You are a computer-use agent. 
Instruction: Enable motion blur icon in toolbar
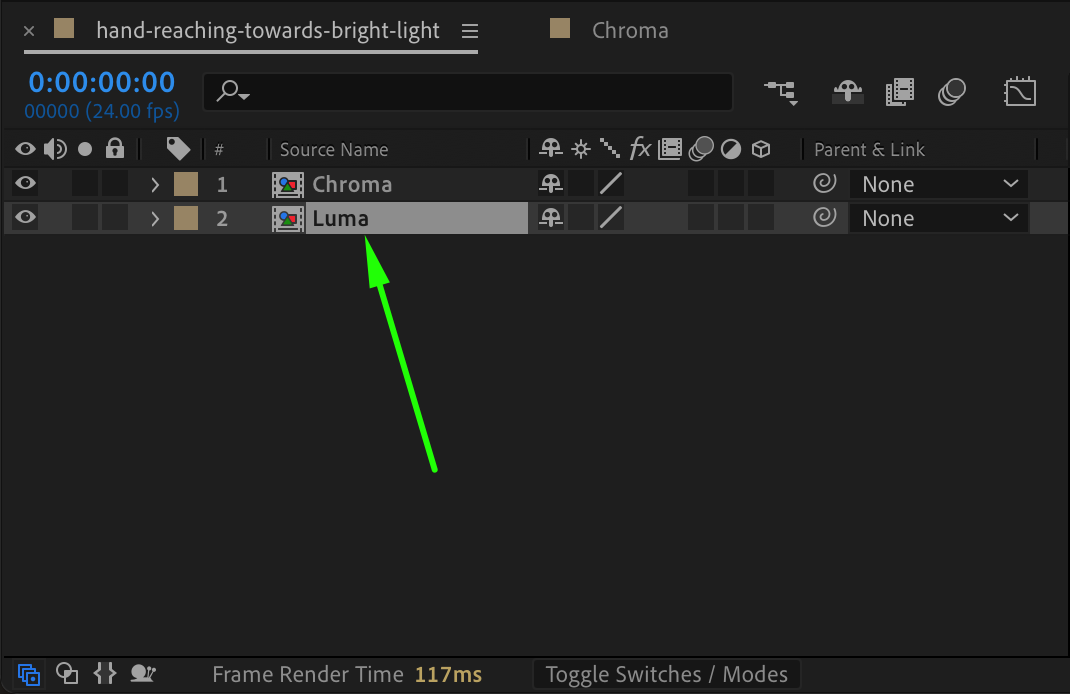[951, 92]
